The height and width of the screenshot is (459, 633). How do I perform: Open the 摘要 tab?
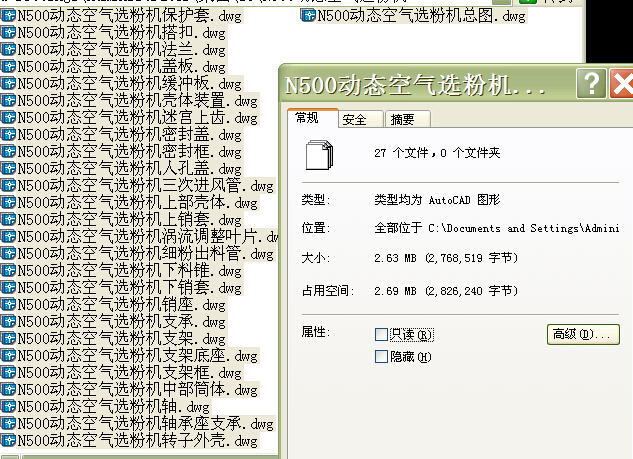point(407,119)
